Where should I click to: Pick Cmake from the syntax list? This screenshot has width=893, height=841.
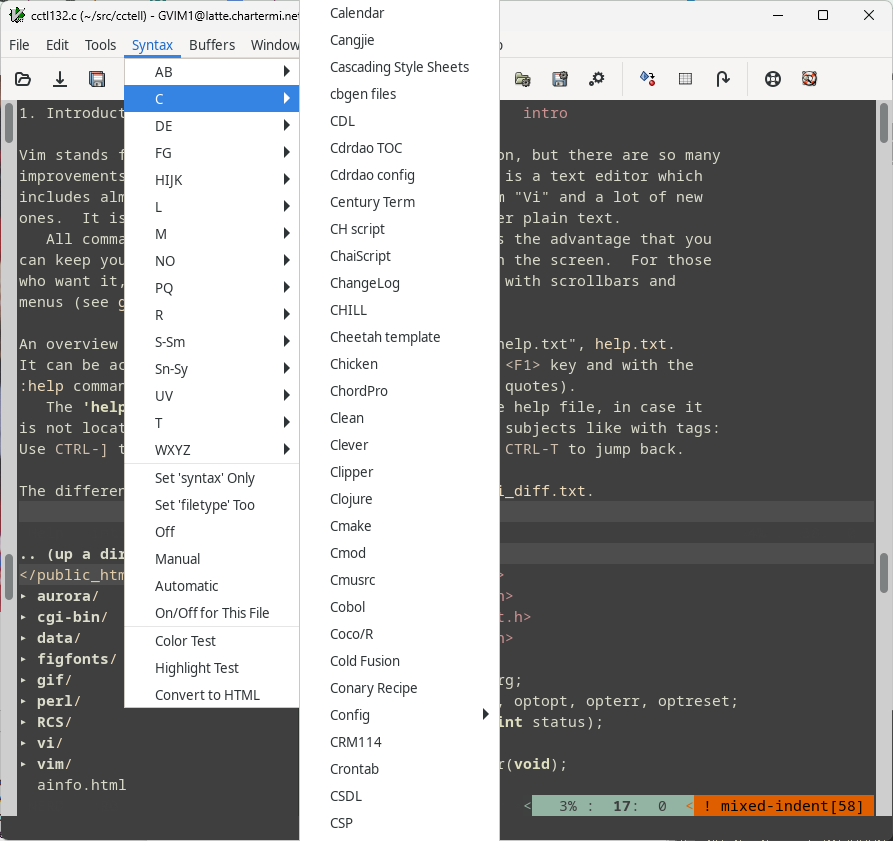(399, 526)
